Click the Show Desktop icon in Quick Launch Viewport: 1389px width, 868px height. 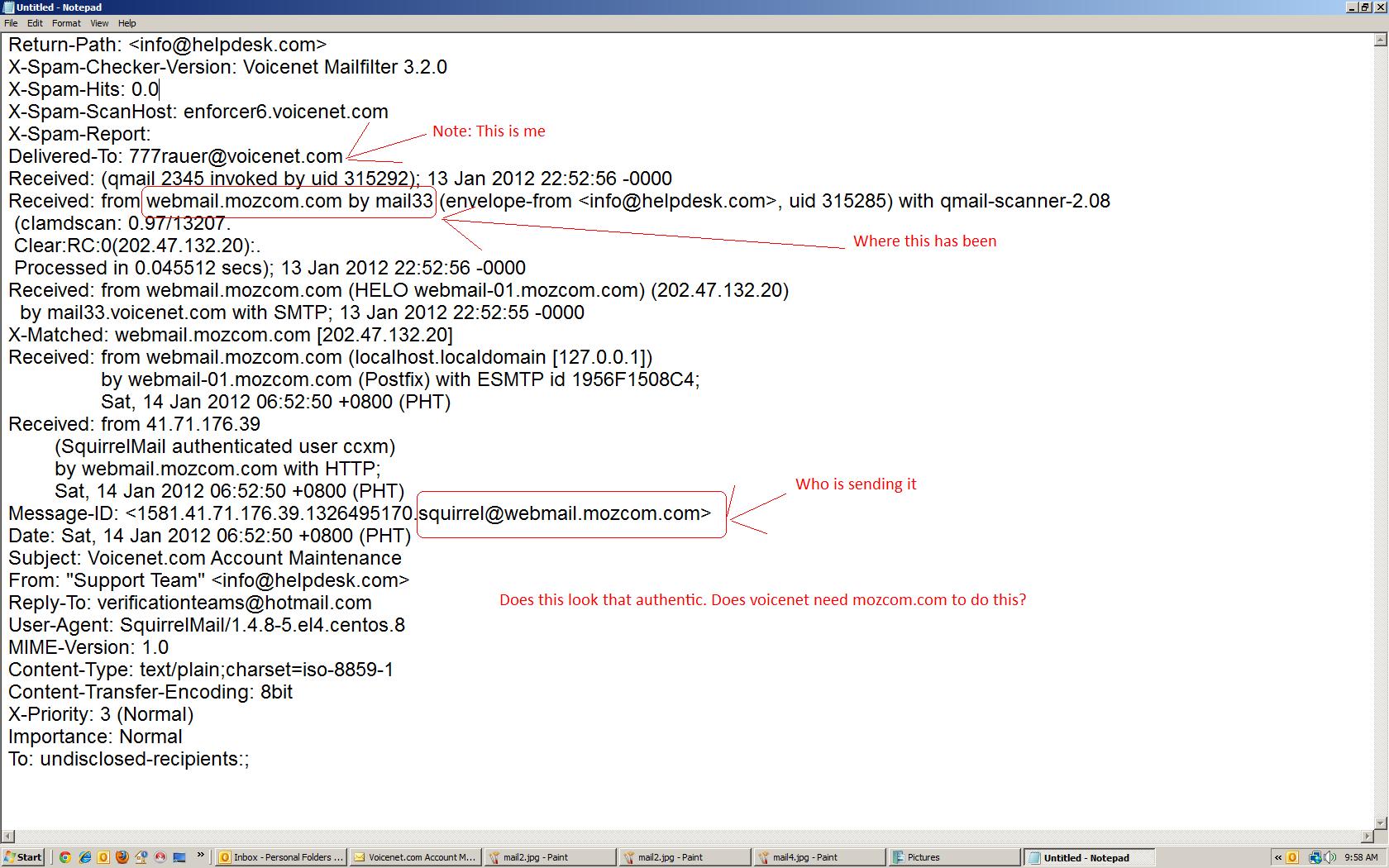pyautogui.click(x=179, y=857)
